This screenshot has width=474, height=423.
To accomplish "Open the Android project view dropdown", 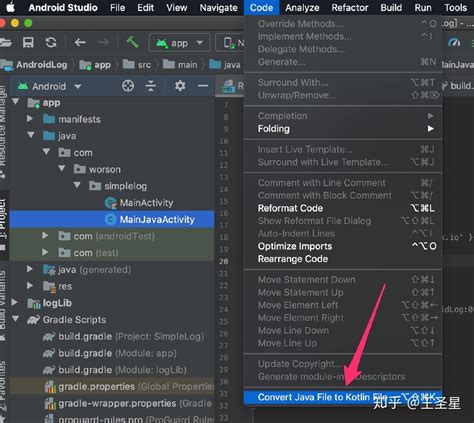I will coord(49,86).
